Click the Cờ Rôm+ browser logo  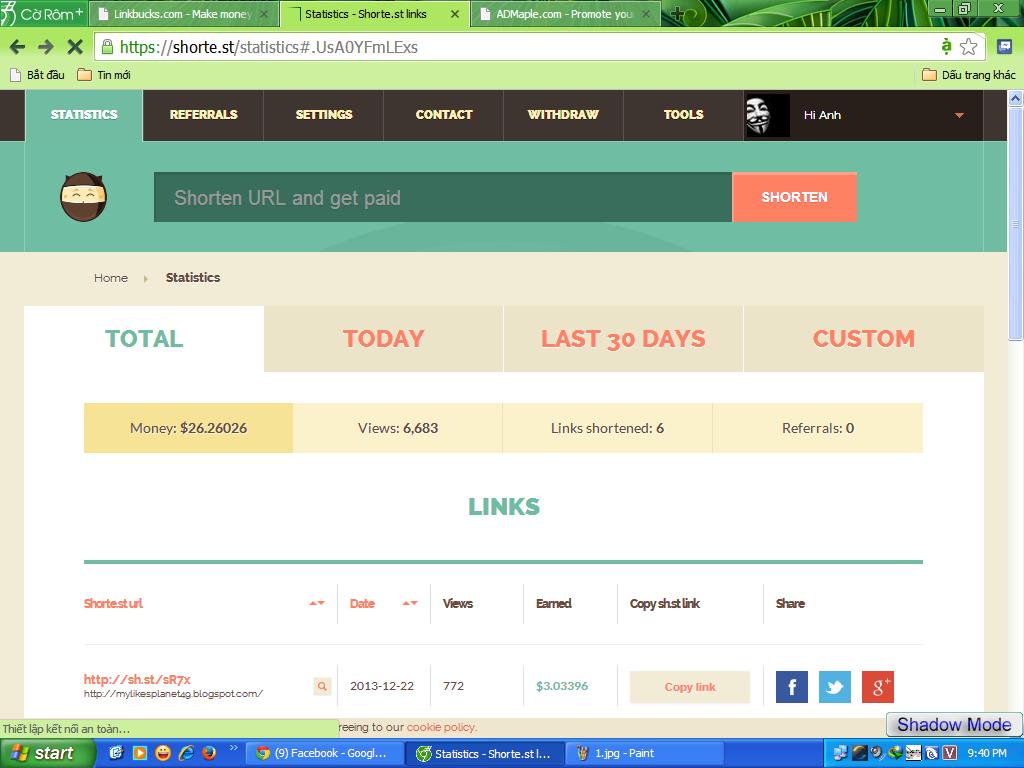[x=42, y=14]
